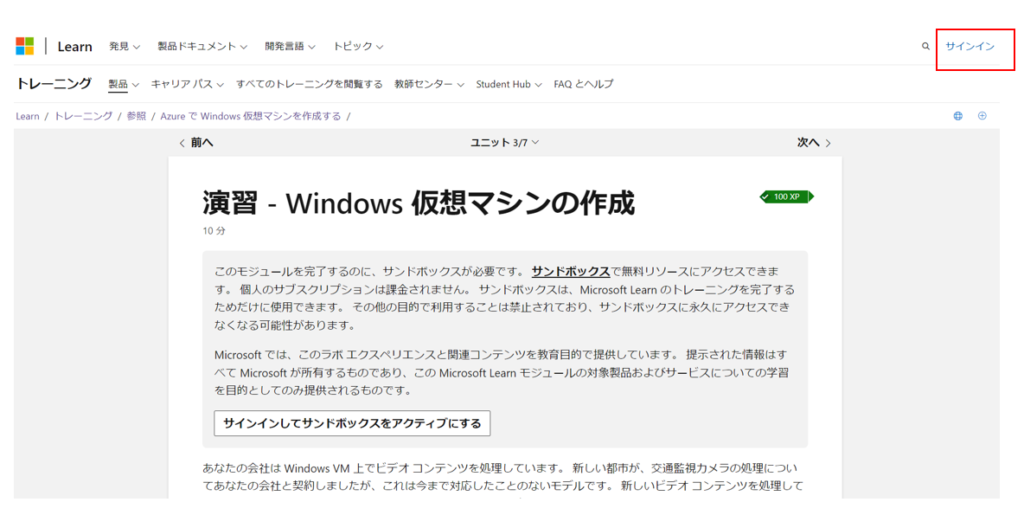Viewport: 1024px width, 515px height.
Task: Click the Microsoft logo
Action: pos(25,46)
